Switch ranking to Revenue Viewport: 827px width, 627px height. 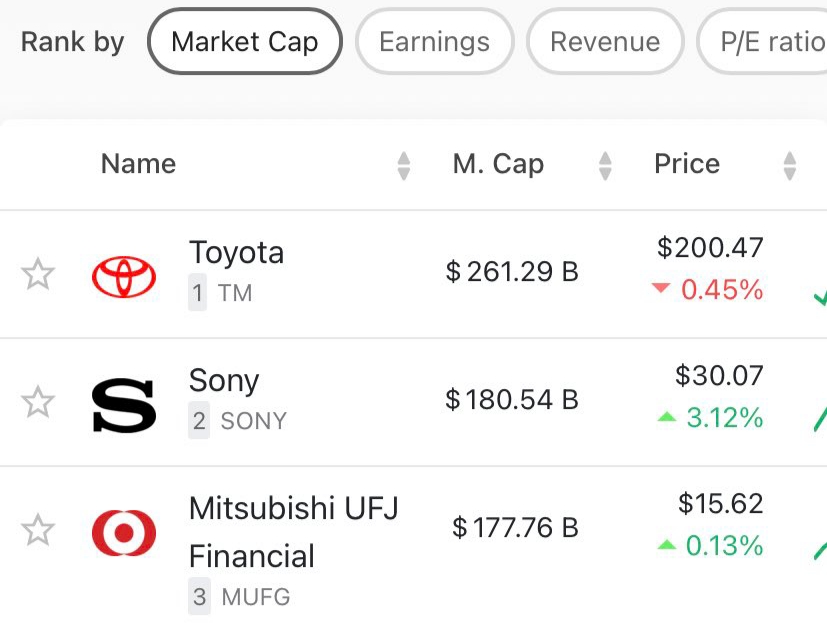(605, 42)
